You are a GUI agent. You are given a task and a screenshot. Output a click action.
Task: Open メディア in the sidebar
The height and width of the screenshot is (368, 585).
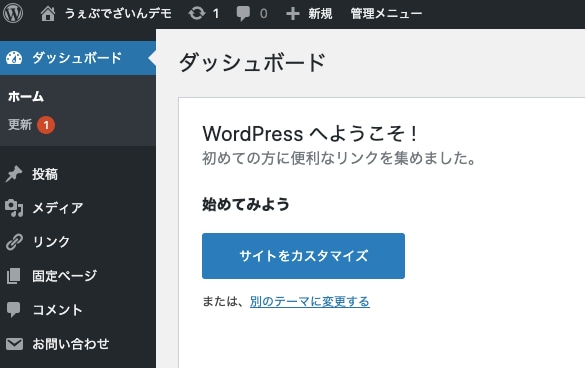[x=58, y=208]
